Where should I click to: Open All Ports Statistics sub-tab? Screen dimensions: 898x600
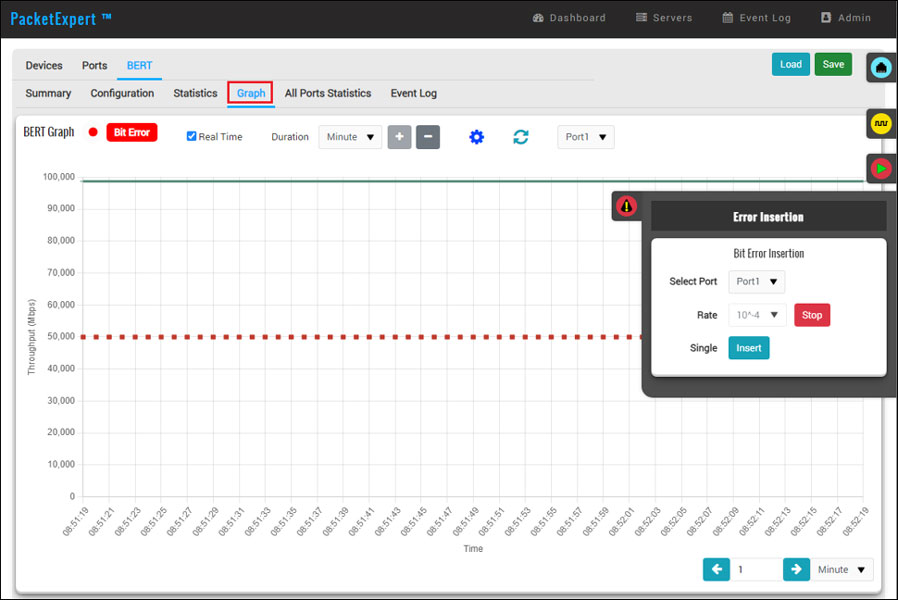tap(328, 93)
